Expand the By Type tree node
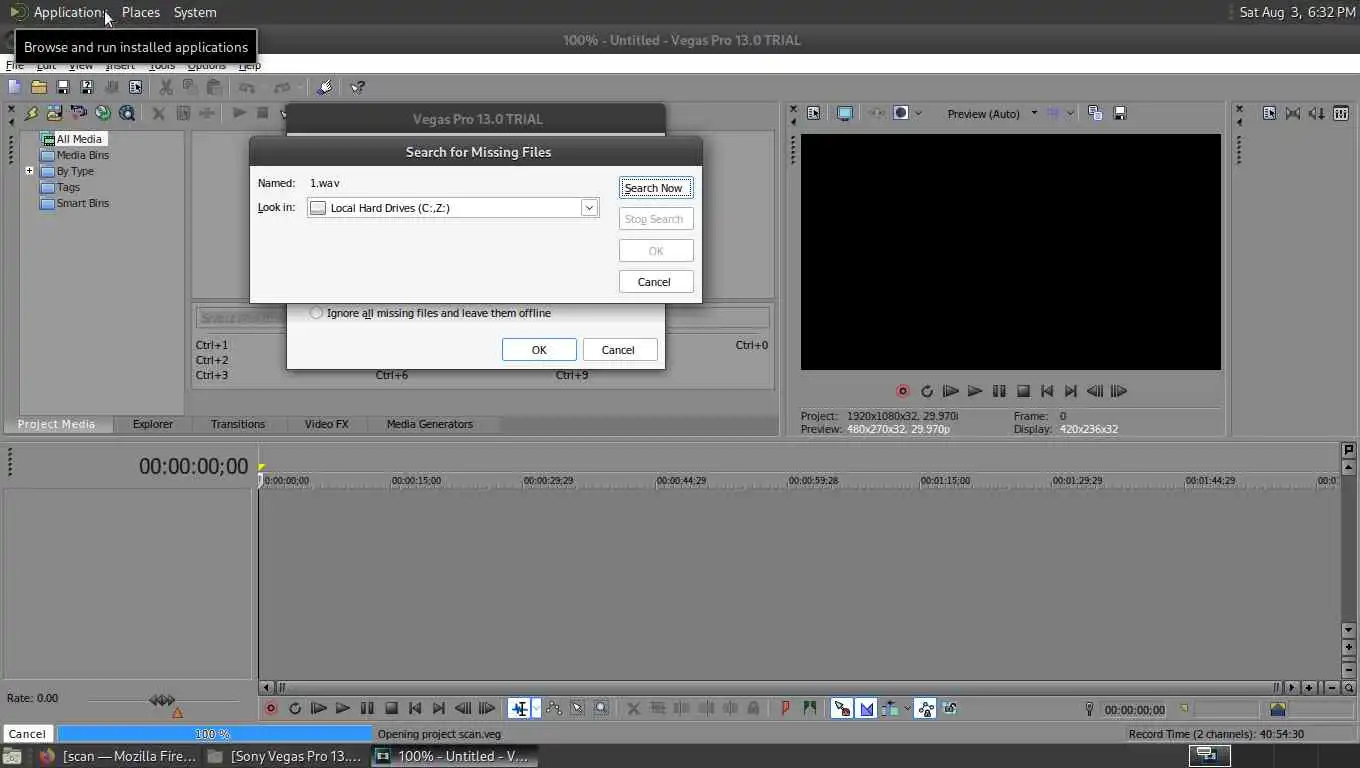The image size is (1360, 768). [30, 171]
